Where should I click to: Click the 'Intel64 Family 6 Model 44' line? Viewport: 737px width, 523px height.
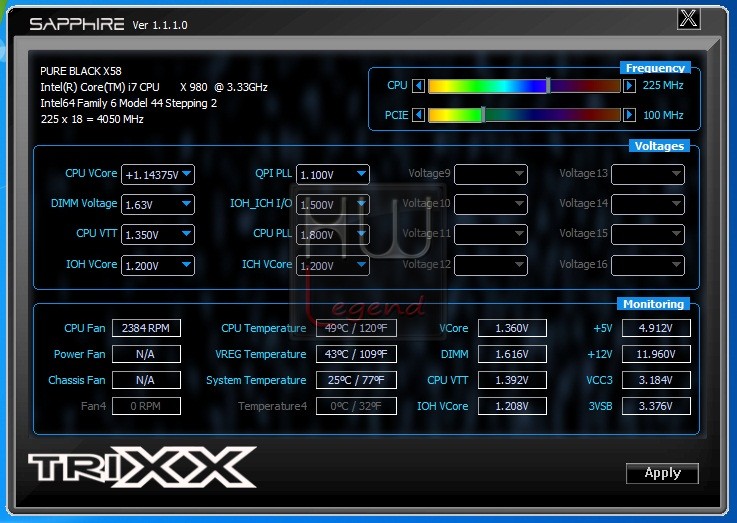pos(128,103)
